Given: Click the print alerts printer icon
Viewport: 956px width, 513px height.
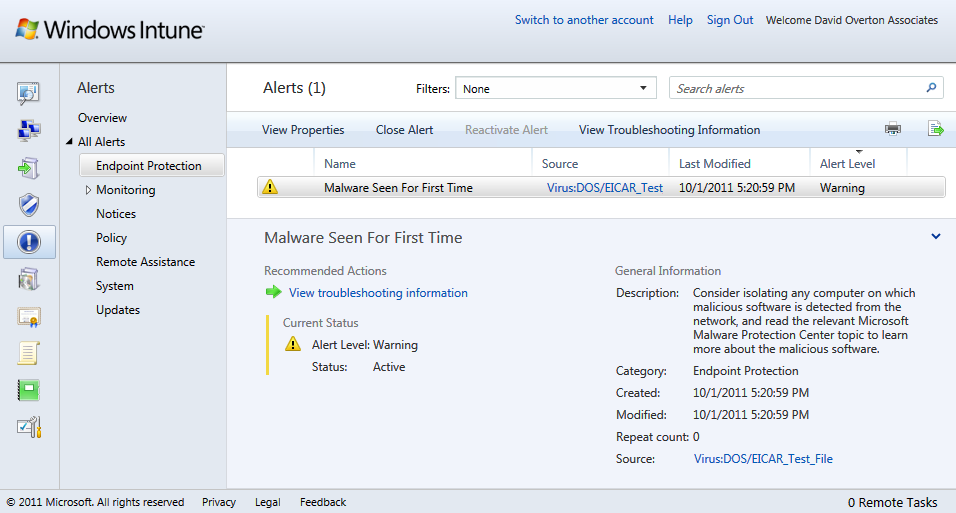Looking at the screenshot, I should click(893, 129).
